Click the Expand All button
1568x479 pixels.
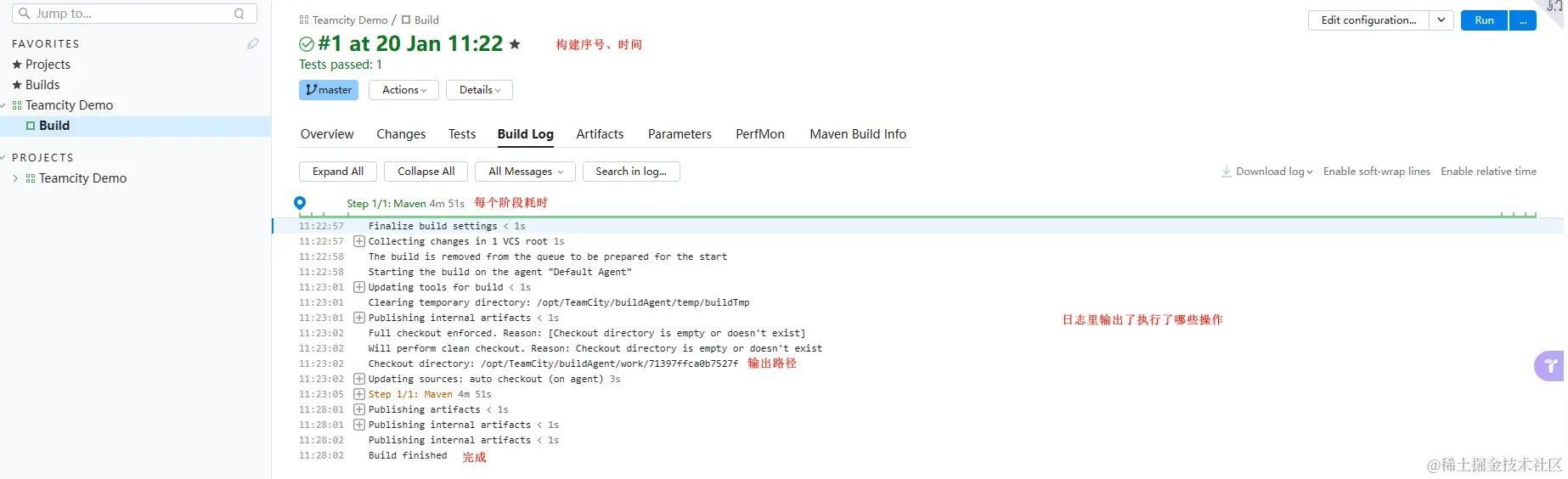pyautogui.click(x=338, y=172)
